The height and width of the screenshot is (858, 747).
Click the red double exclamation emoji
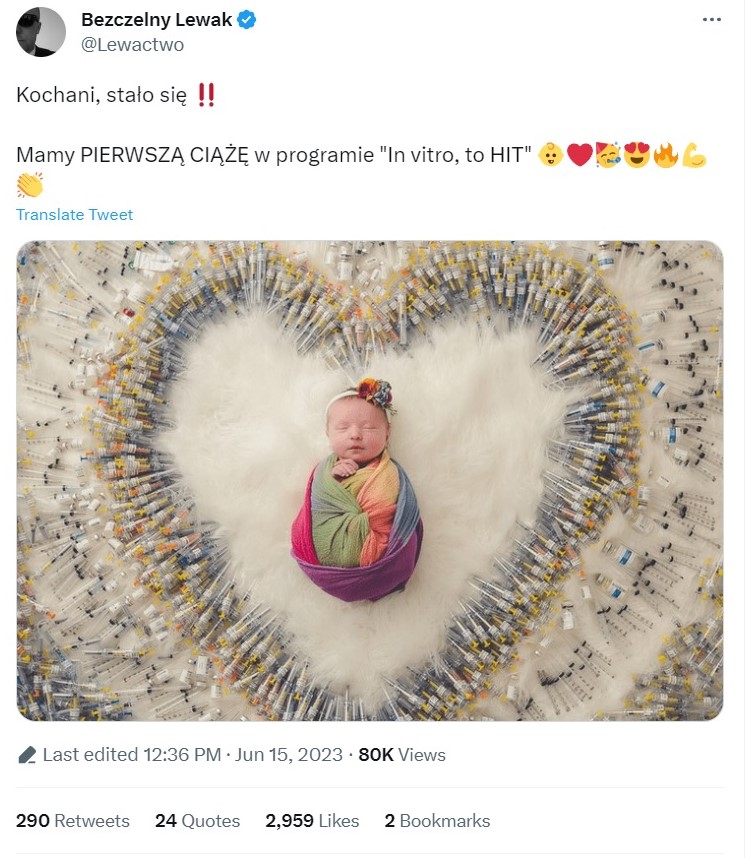coord(206,96)
